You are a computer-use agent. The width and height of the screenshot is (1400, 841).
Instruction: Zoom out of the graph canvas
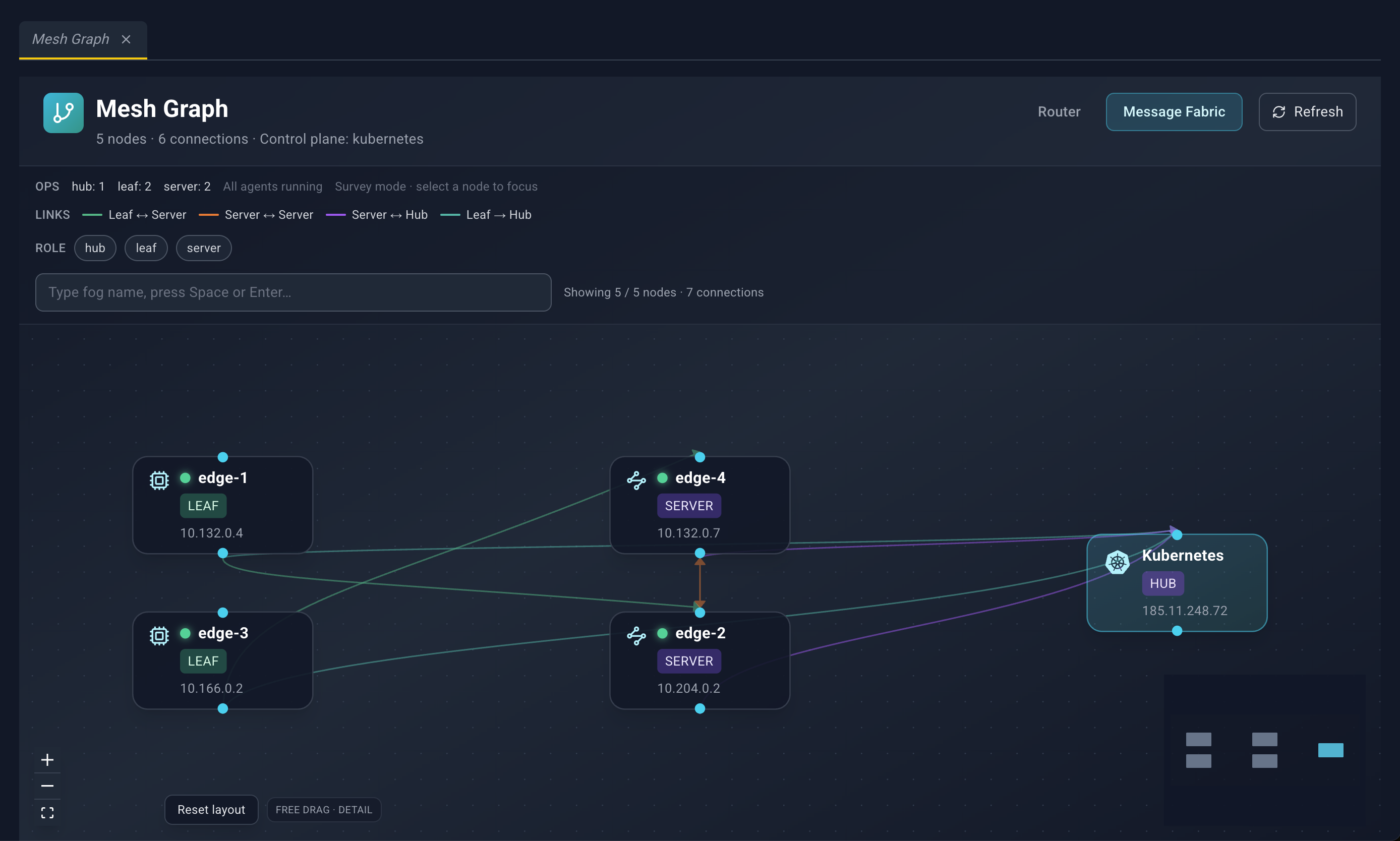47,786
